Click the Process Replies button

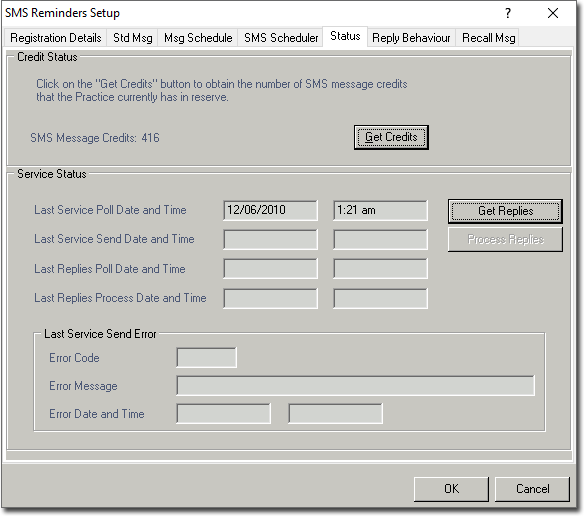505,239
